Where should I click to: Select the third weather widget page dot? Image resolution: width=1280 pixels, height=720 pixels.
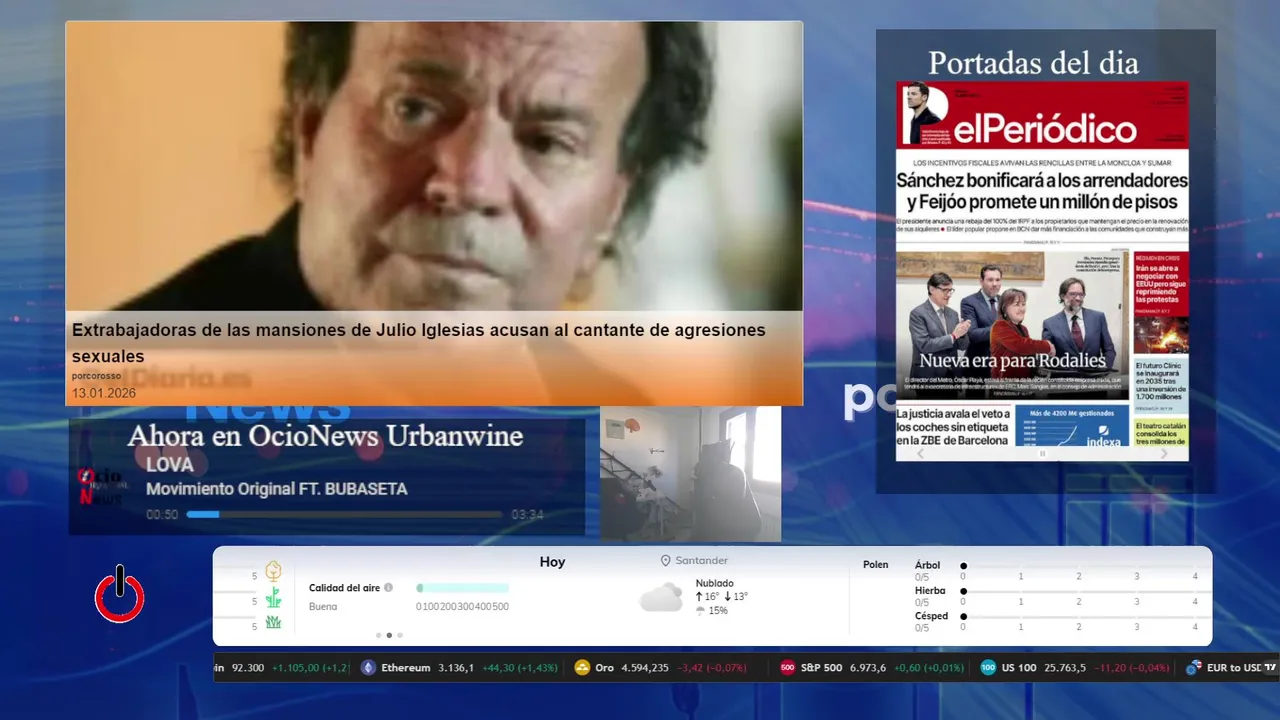[x=400, y=635]
